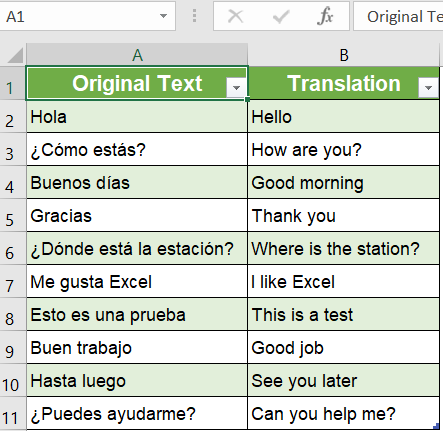The width and height of the screenshot is (443, 431).
Task: Select column B header
Action: (x=344, y=55)
